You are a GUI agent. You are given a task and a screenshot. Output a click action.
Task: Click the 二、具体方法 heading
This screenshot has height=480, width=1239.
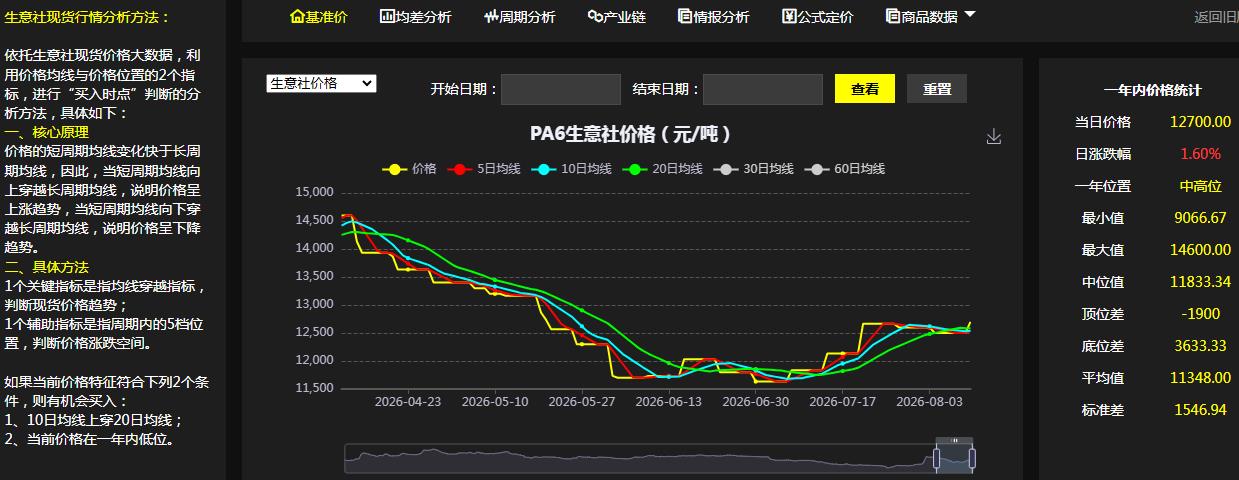tap(46, 267)
